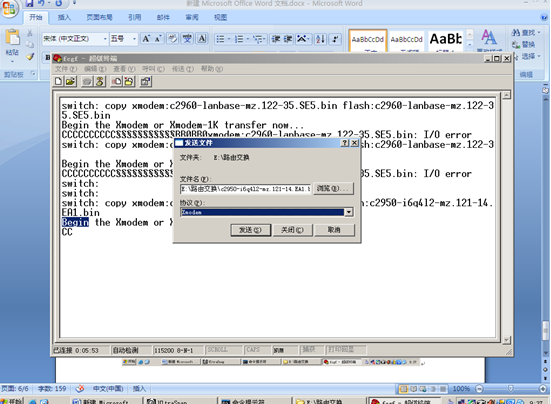Click the numbered list icon in Word

click(239, 39)
